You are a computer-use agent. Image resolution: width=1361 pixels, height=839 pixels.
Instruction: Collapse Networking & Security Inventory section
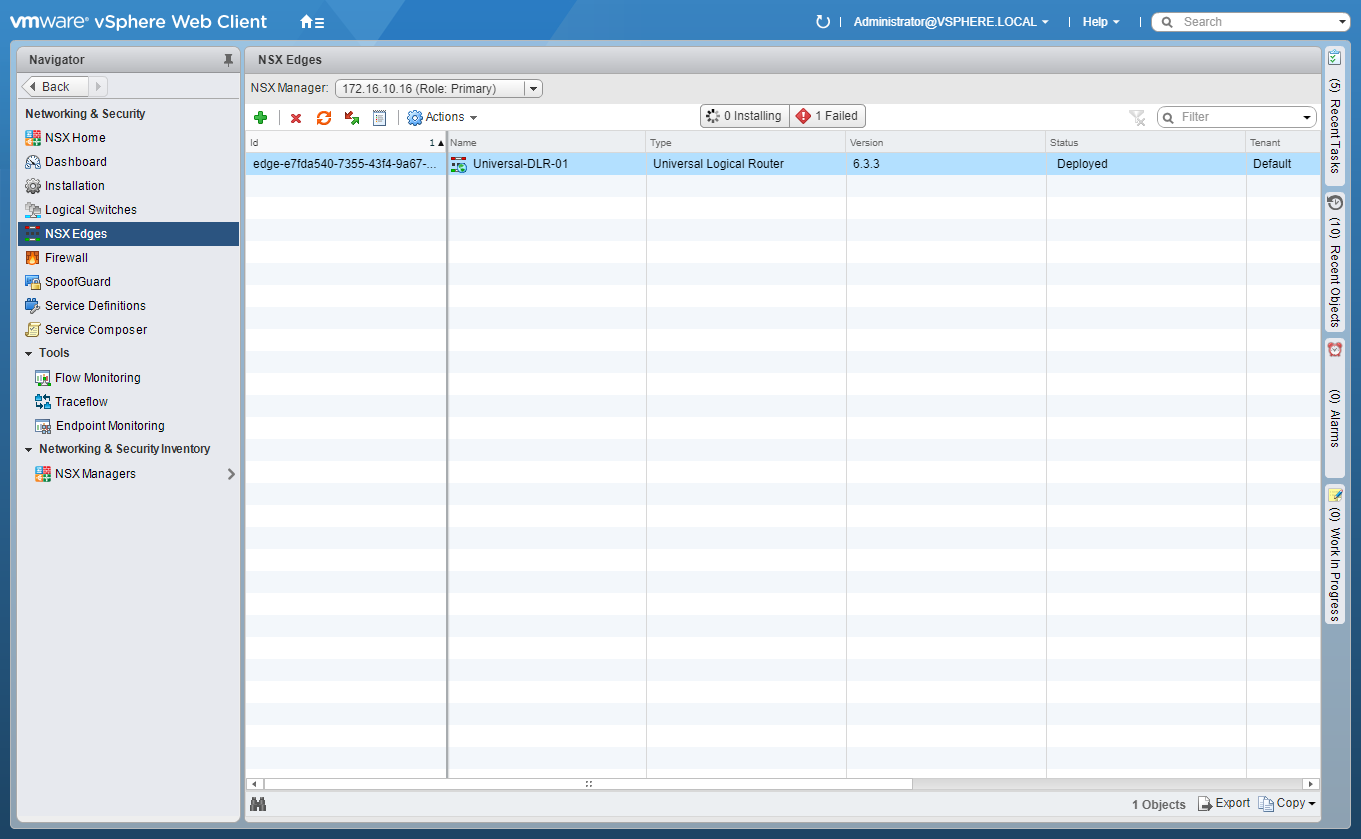29,450
